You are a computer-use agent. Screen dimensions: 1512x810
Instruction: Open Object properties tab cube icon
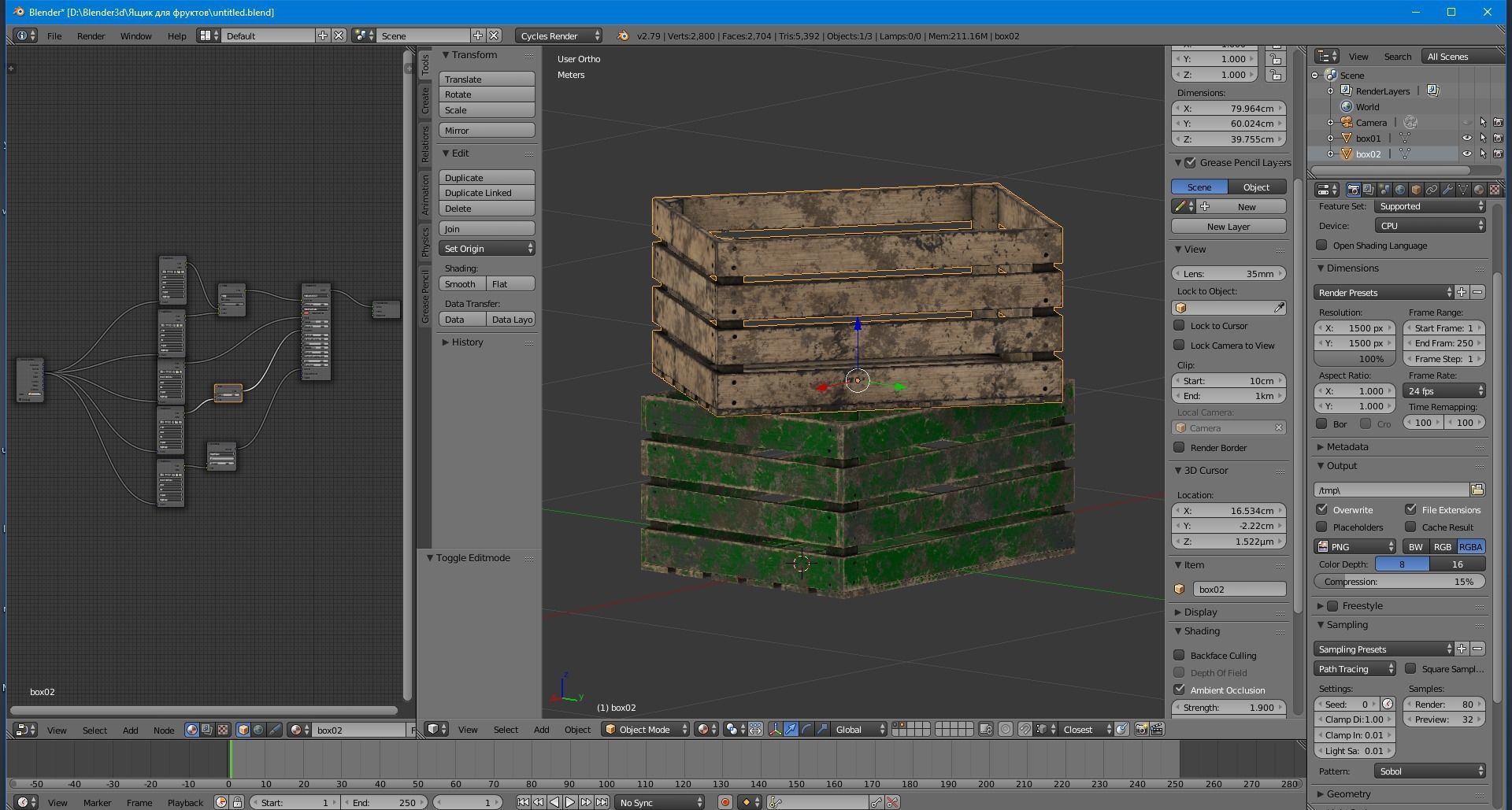click(x=1416, y=190)
